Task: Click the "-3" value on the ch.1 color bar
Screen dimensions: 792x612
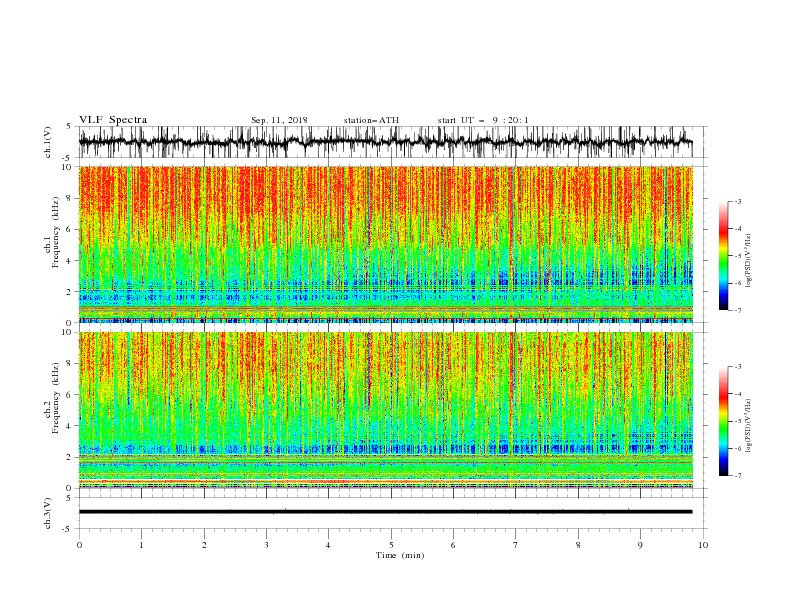Action: (x=738, y=201)
